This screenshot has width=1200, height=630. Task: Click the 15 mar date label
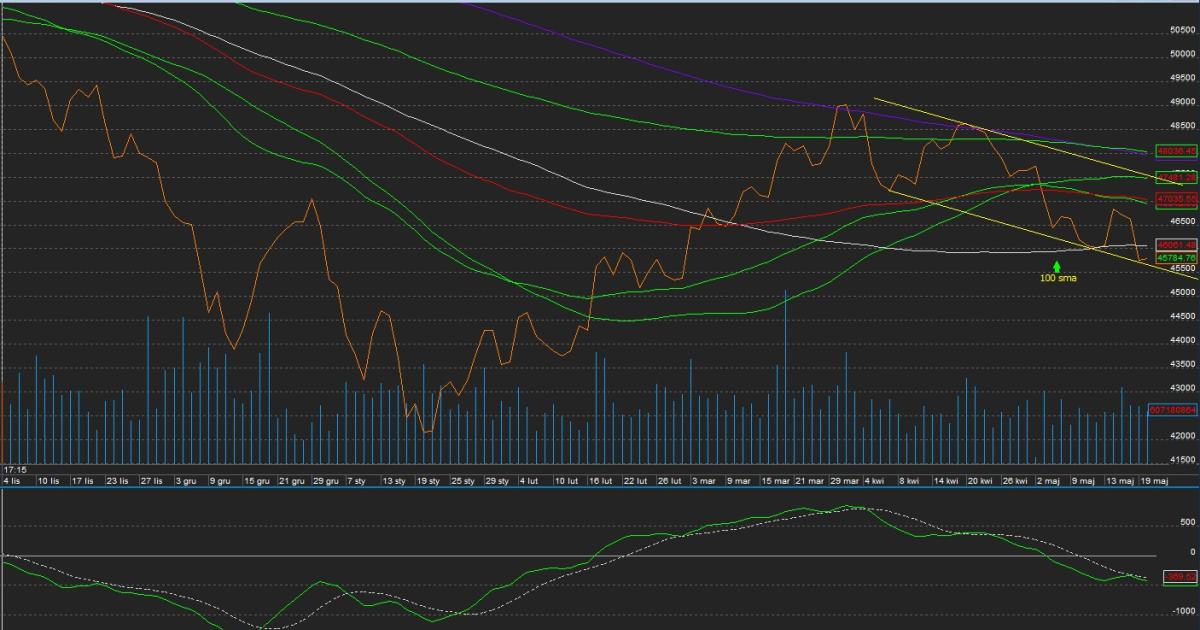point(776,481)
